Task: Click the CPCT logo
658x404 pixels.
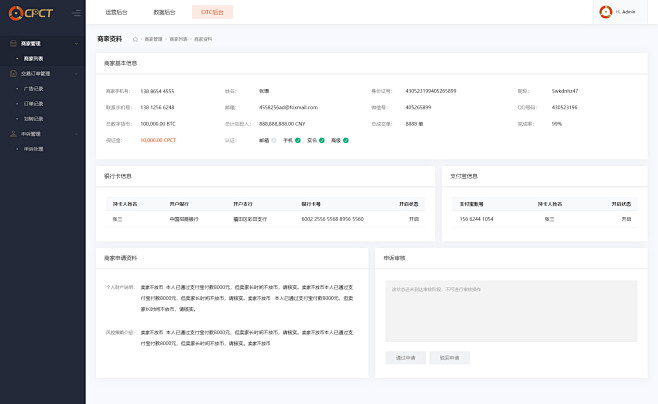Action: [x=31, y=13]
